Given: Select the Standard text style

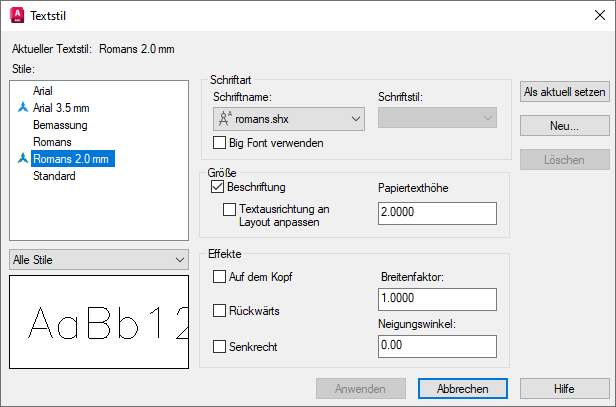Looking at the screenshot, I should [54, 176].
